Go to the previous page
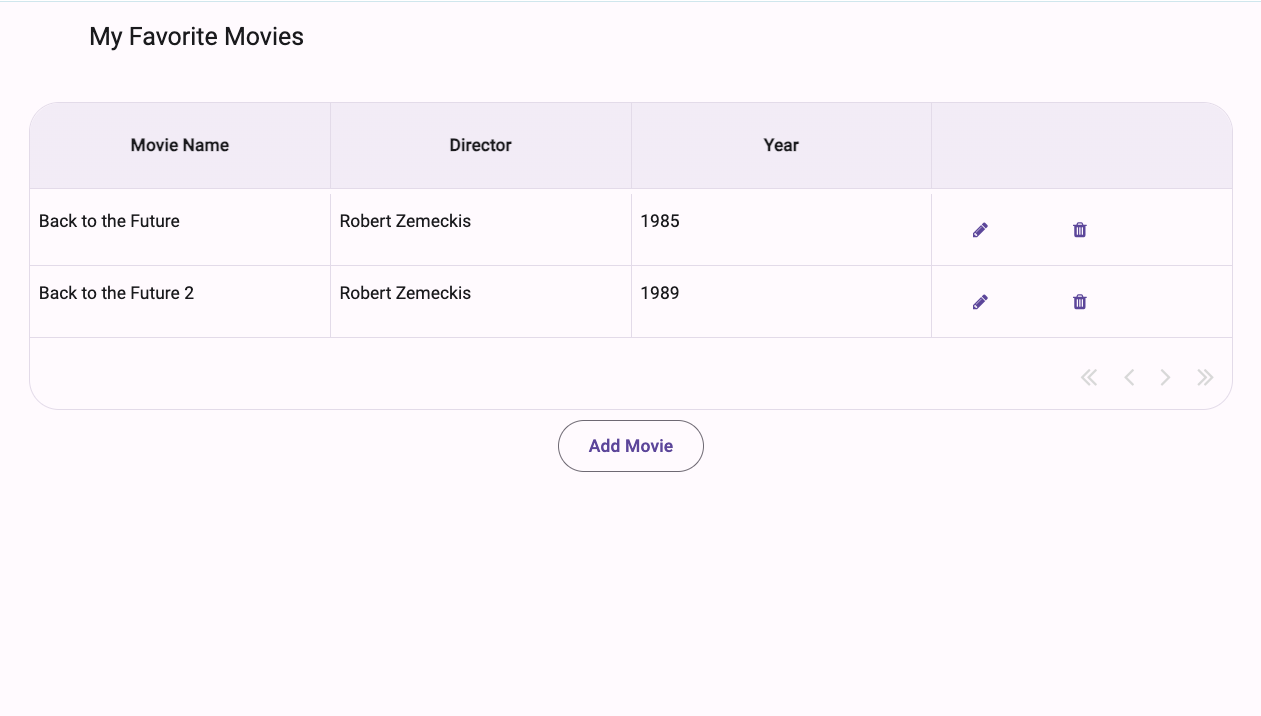 pos(1128,377)
